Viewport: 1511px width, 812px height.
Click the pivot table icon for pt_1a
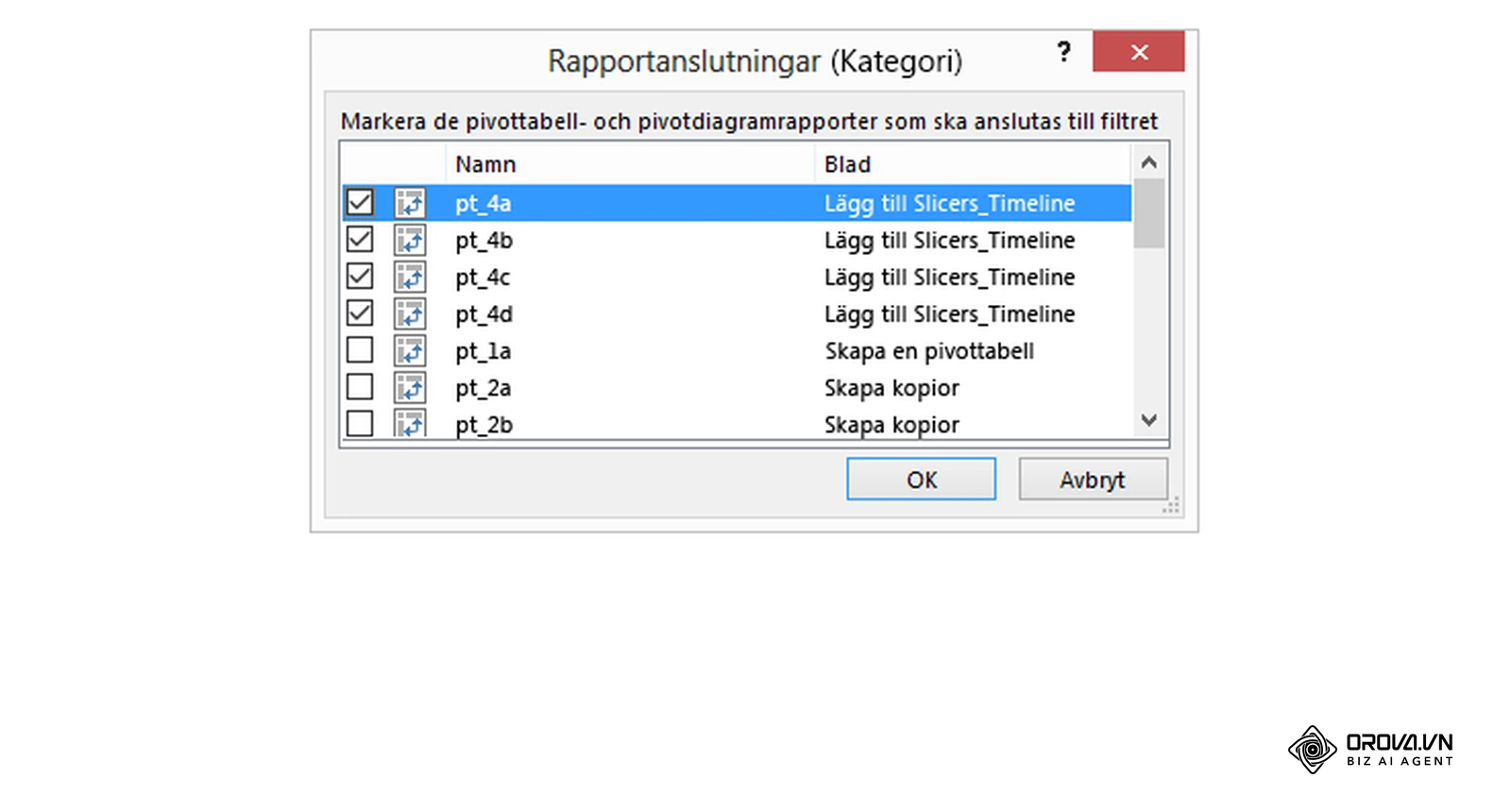[x=410, y=350]
